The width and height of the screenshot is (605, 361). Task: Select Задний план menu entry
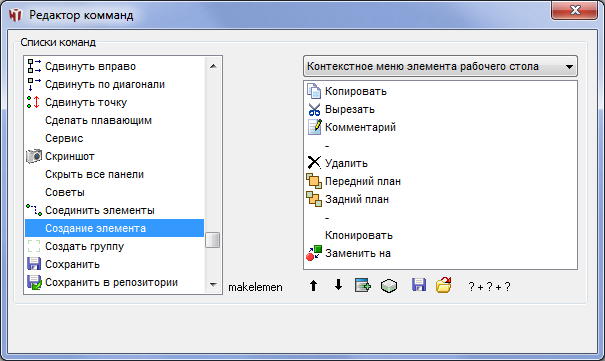pos(357,199)
